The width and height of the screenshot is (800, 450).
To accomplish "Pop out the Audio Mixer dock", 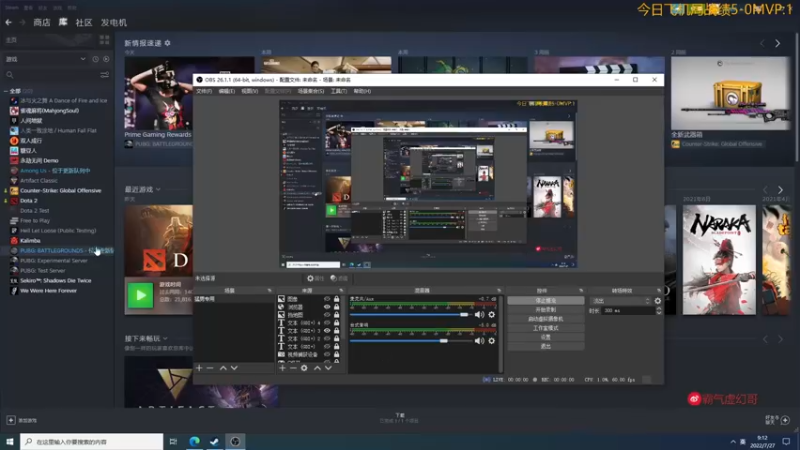I will (499, 290).
